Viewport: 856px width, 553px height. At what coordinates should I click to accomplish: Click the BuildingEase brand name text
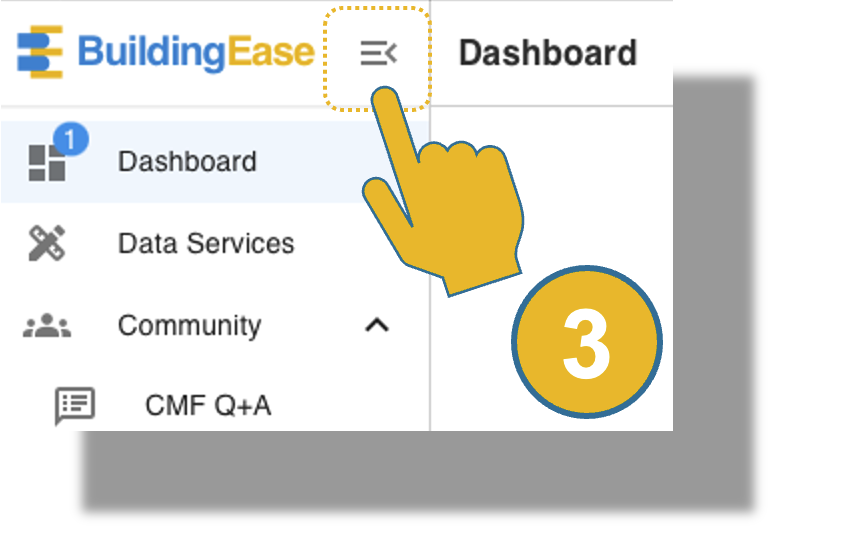196,53
